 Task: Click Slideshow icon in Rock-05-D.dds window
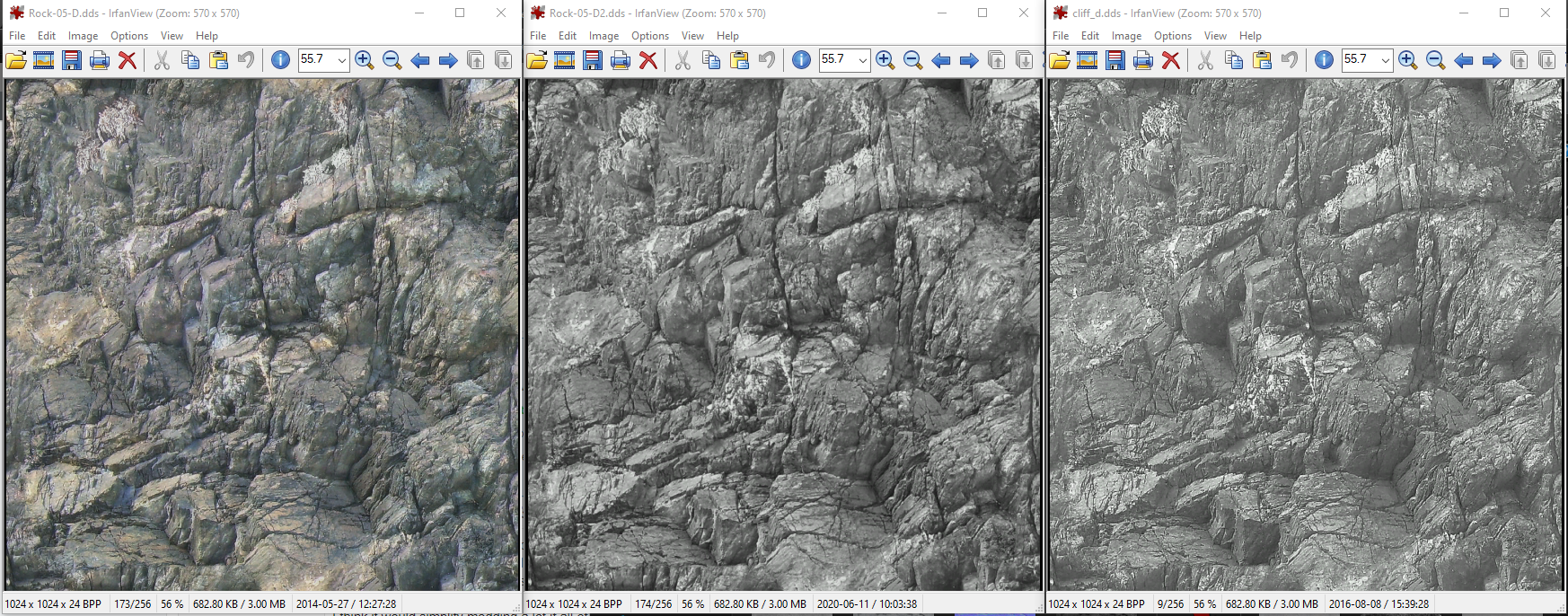click(43, 60)
